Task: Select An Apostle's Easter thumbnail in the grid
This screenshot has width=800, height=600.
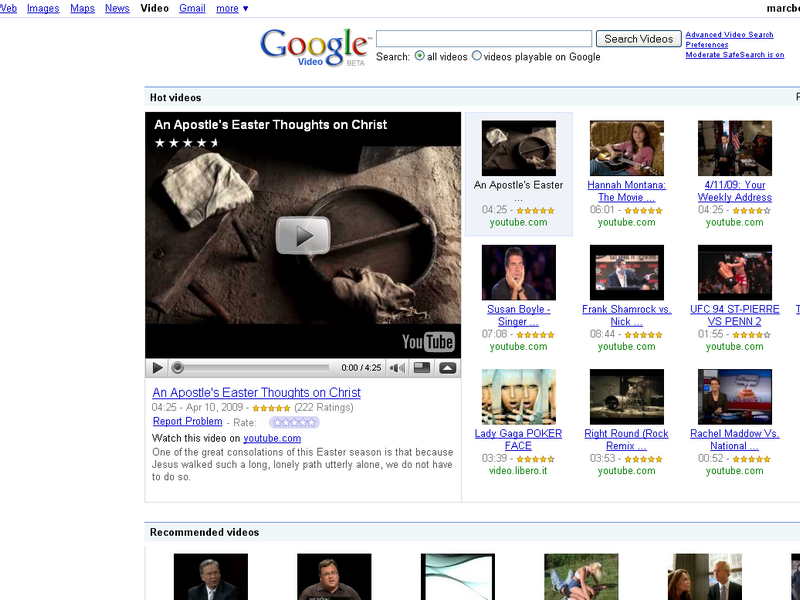Action: (x=518, y=148)
